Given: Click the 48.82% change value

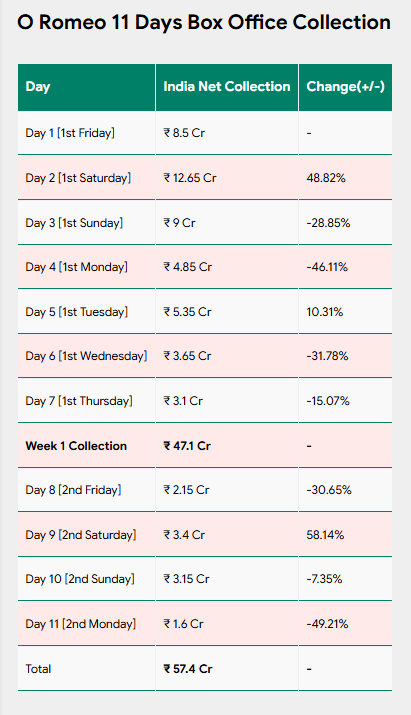Looking at the screenshot, I should (326, 178).
